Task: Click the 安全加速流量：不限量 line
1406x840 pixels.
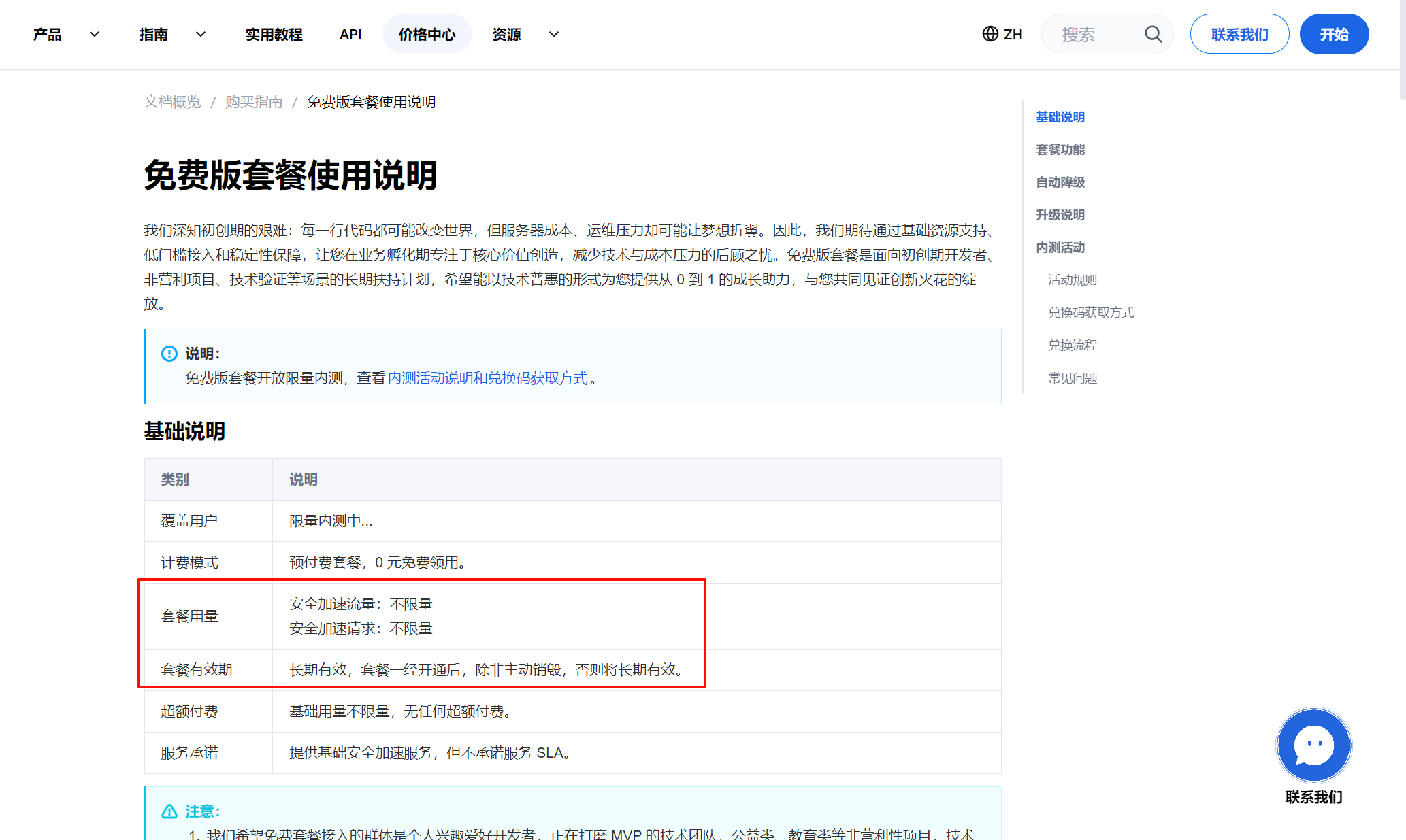Action: click(x=361, y=604)
